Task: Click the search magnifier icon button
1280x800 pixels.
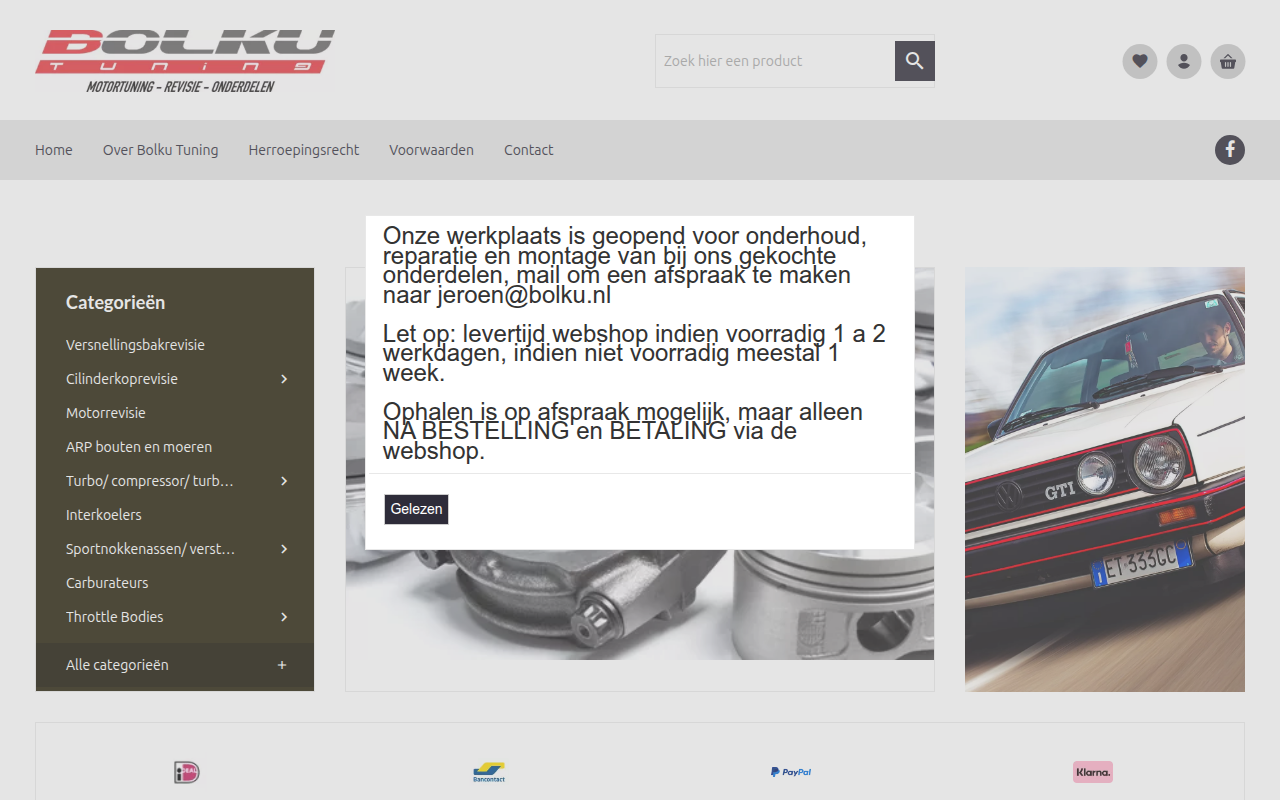Action: [915, 61]
